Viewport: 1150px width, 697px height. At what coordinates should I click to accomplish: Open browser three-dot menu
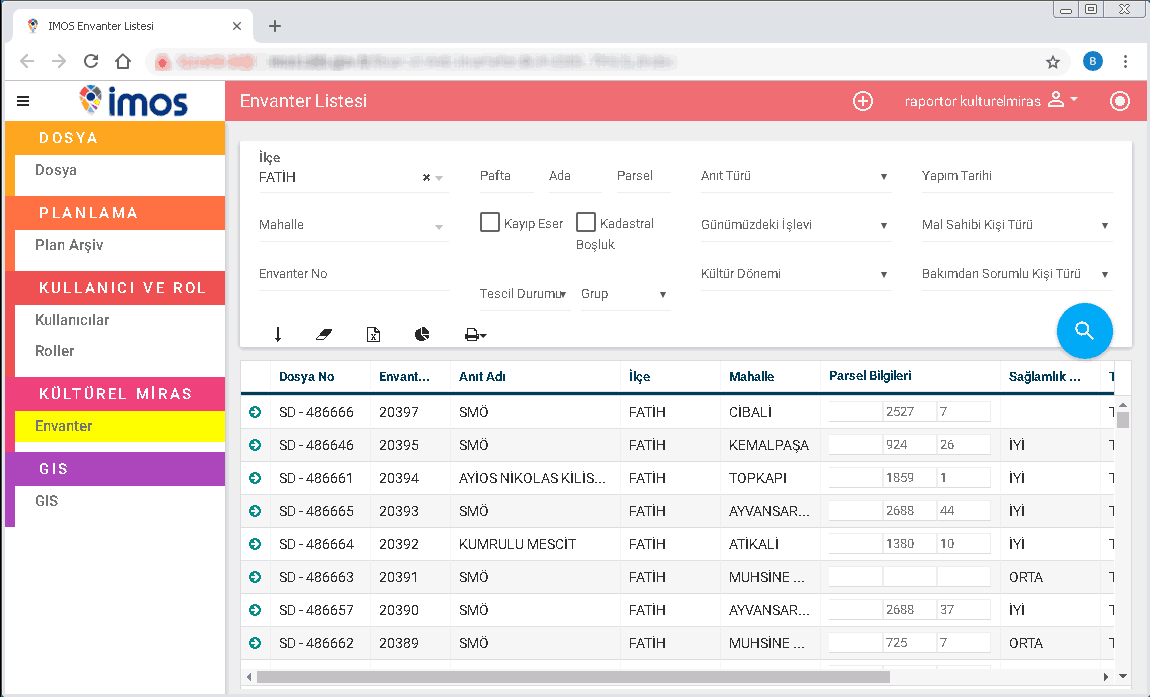tap(1125, 62)
